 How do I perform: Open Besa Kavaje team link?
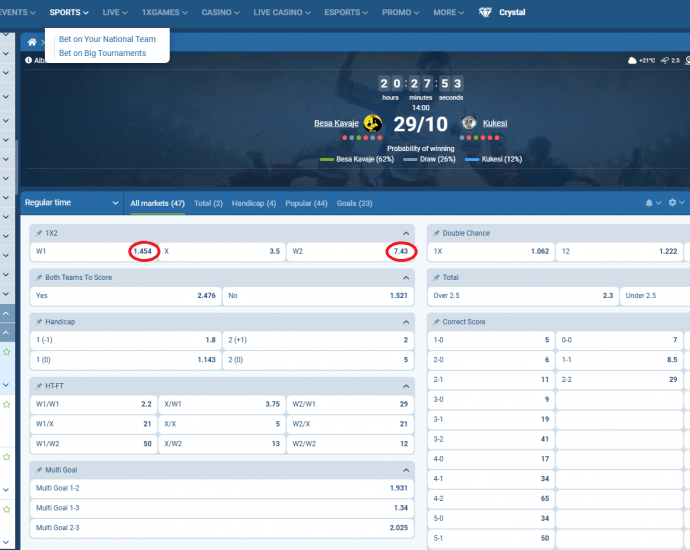pos(336,123)
